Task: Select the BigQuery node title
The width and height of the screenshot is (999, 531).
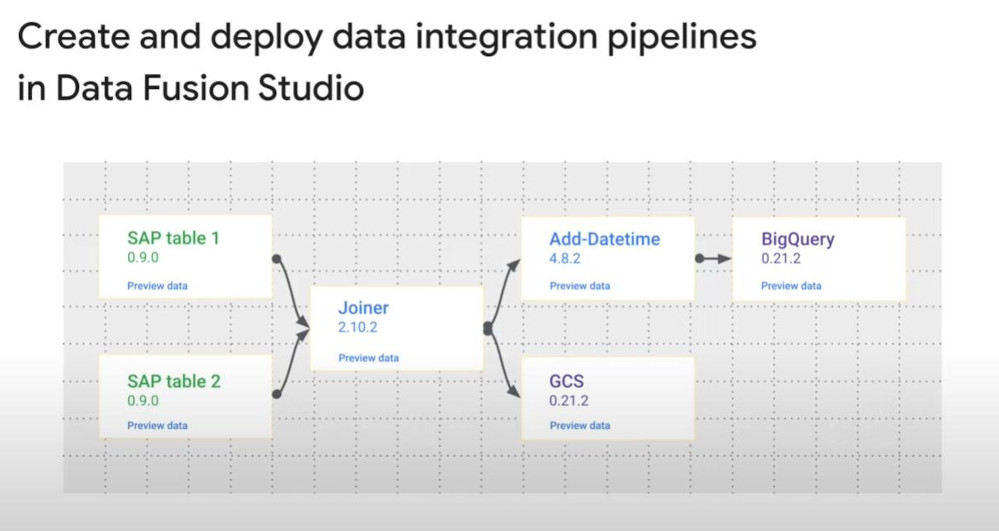Action: (x=798, y=240)
